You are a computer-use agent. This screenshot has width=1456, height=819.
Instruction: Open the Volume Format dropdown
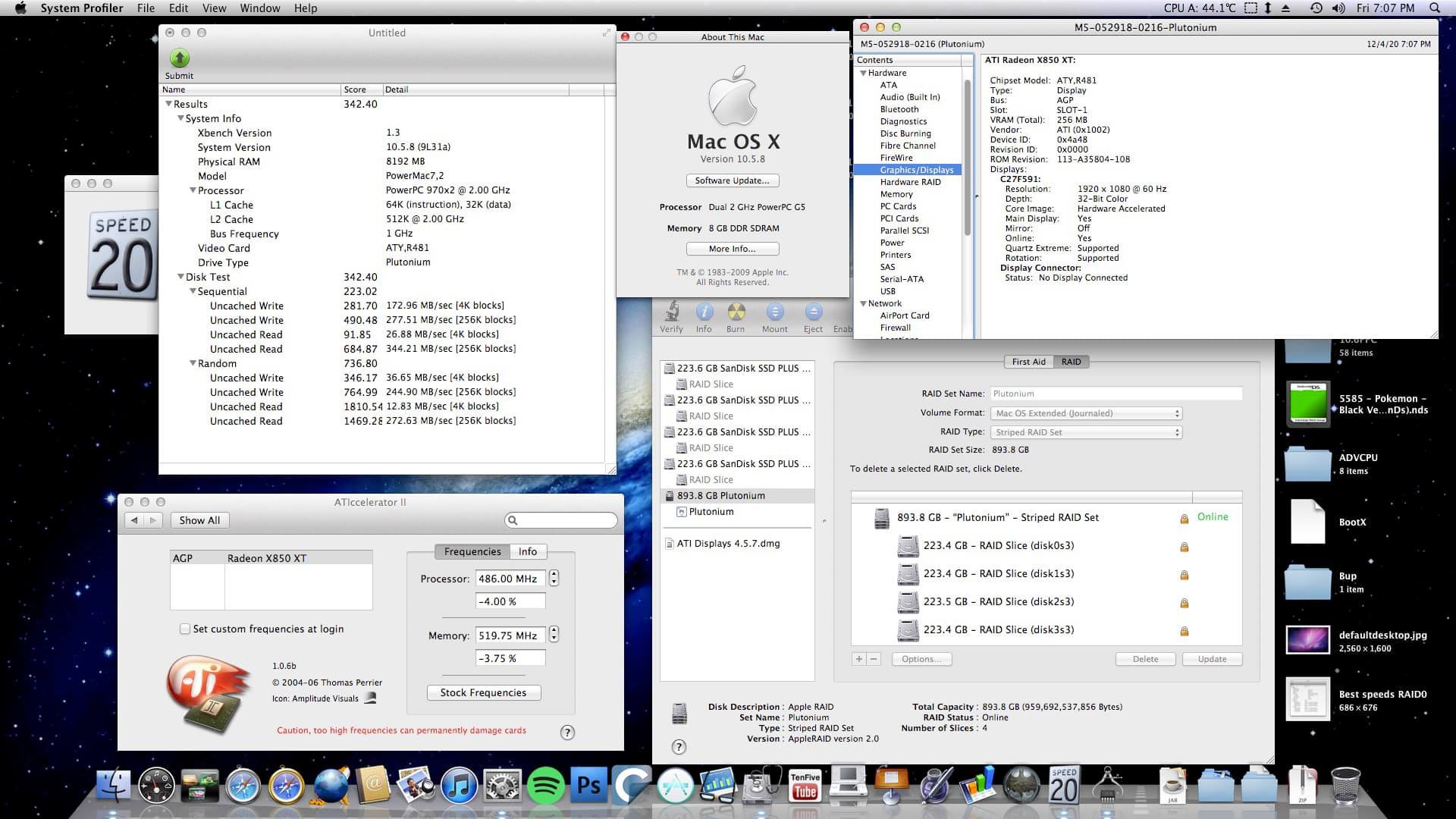click(1086, 413)
